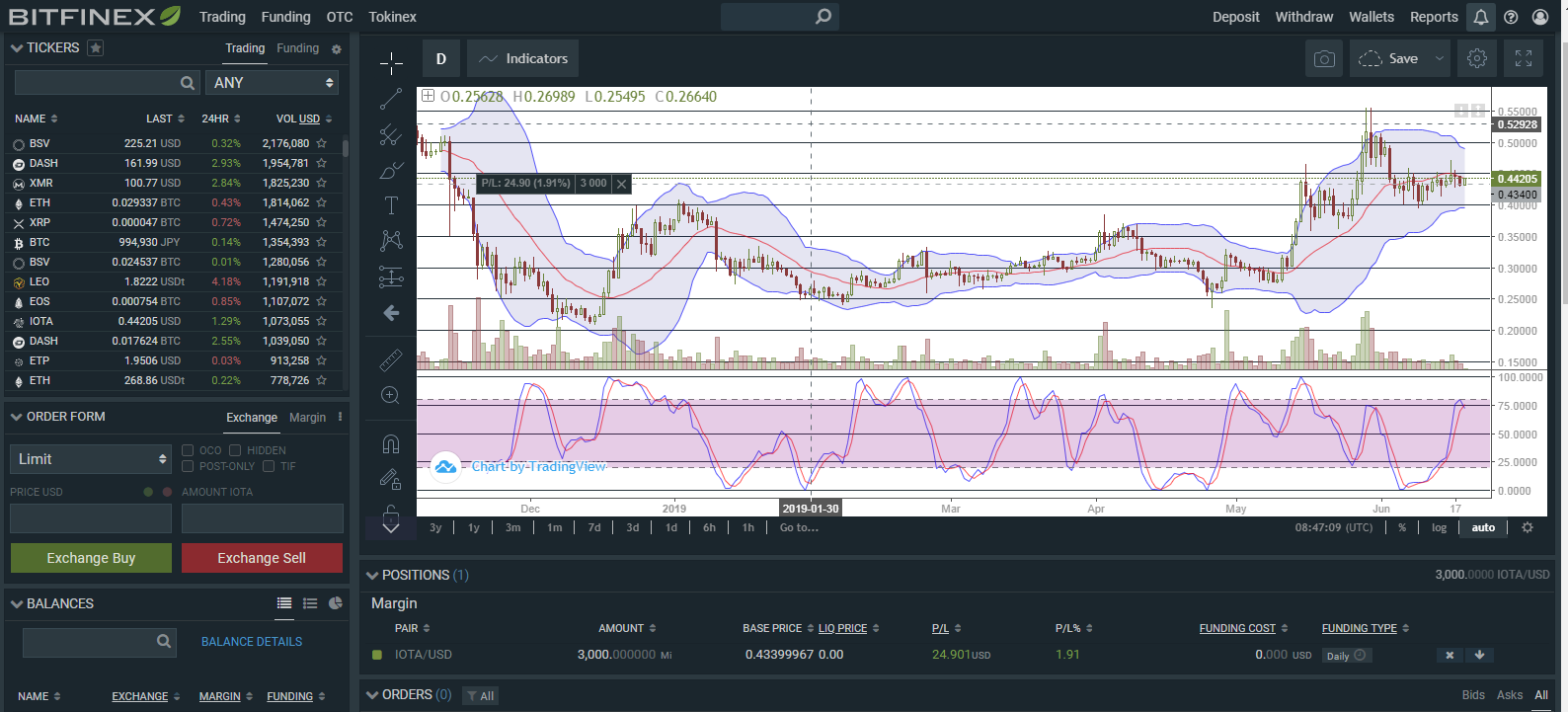1568x712 pixels.
Task: Enable the TIF checkbox
Action: click(x=269, y=466)
